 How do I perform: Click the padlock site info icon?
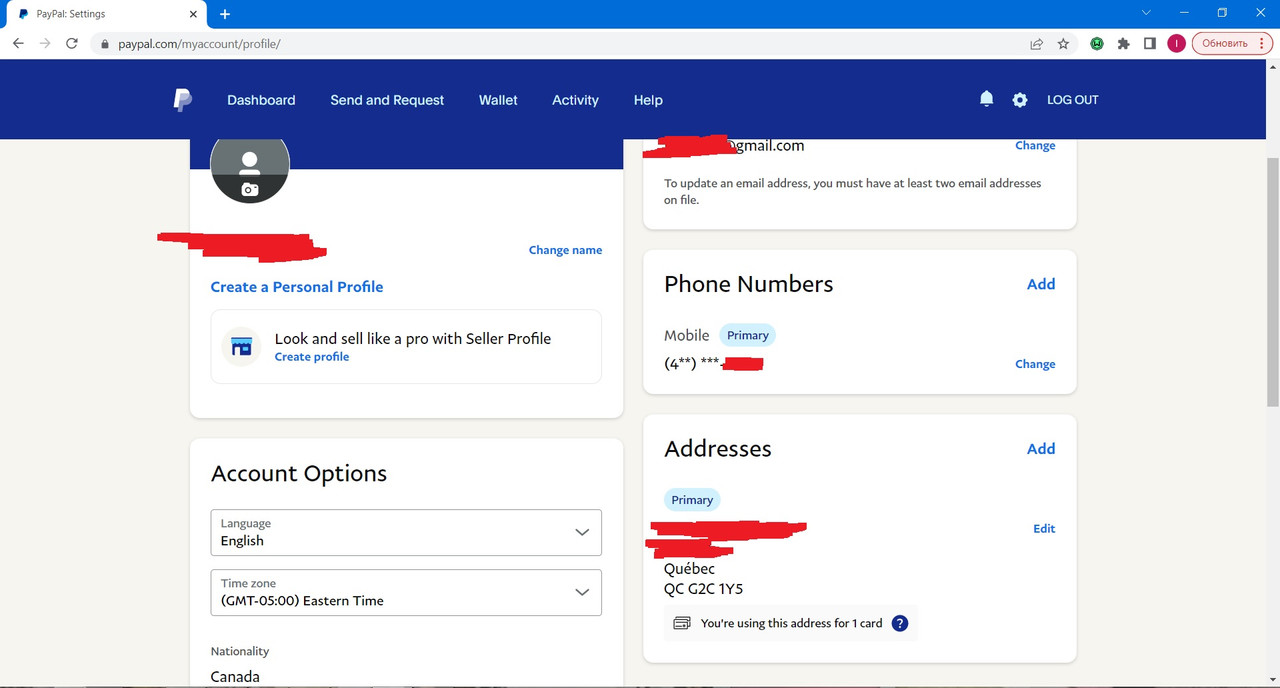point(104,44)
